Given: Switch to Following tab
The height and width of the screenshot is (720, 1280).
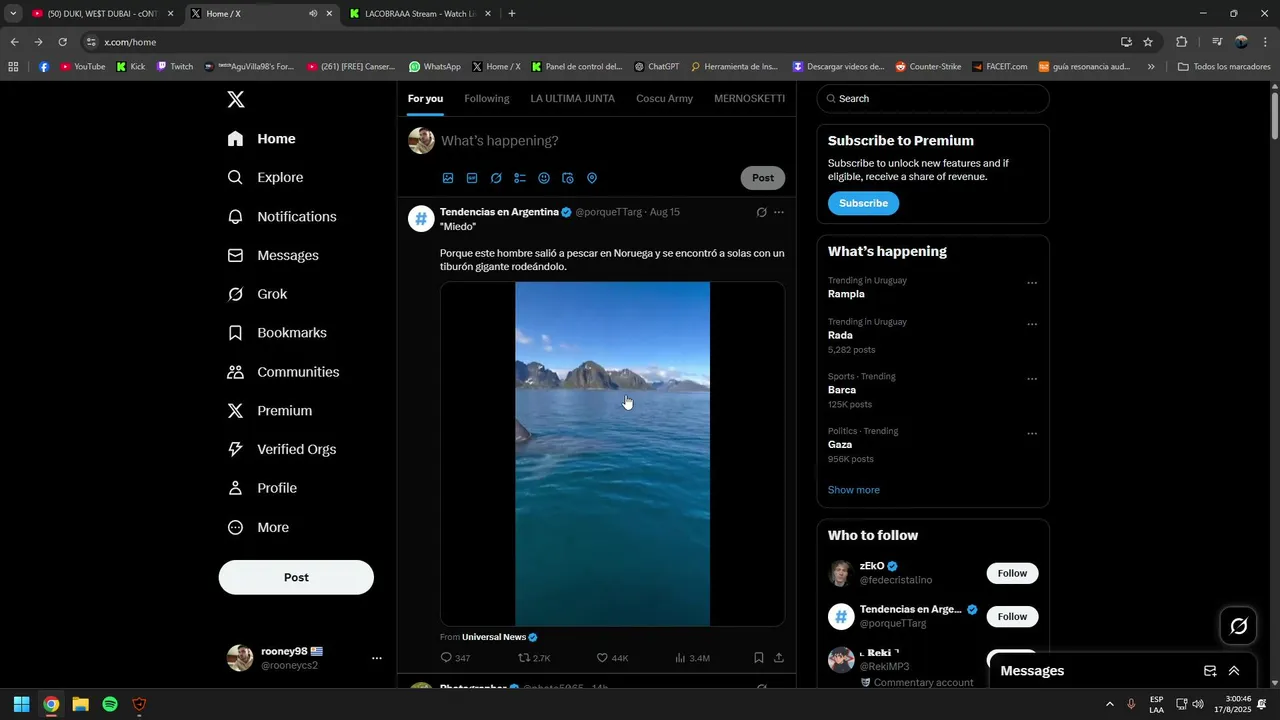Looking at the screenshot, I should click(487, 99).
